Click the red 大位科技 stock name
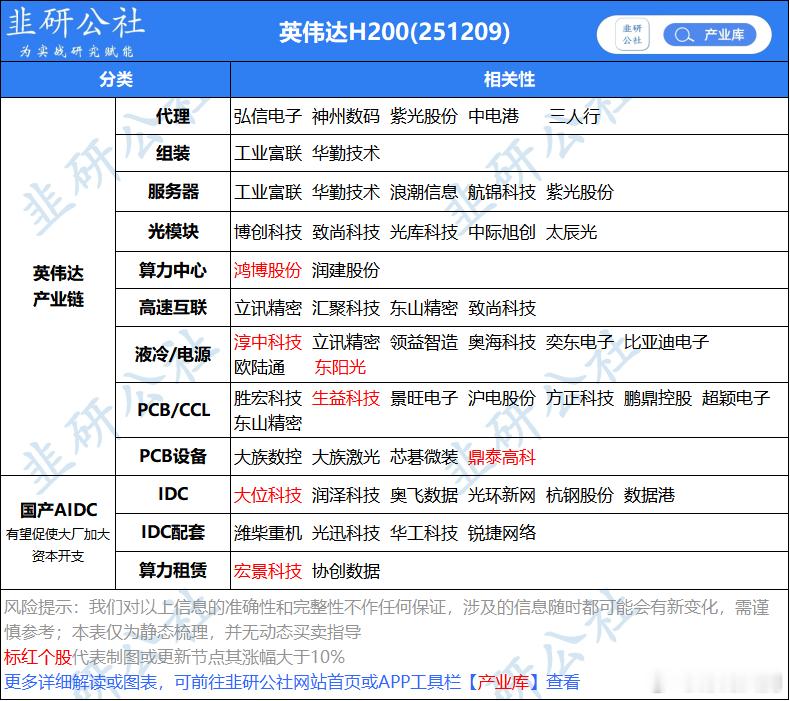The width and height of the screenshot is (790, 701). click(x=268, y=495)
